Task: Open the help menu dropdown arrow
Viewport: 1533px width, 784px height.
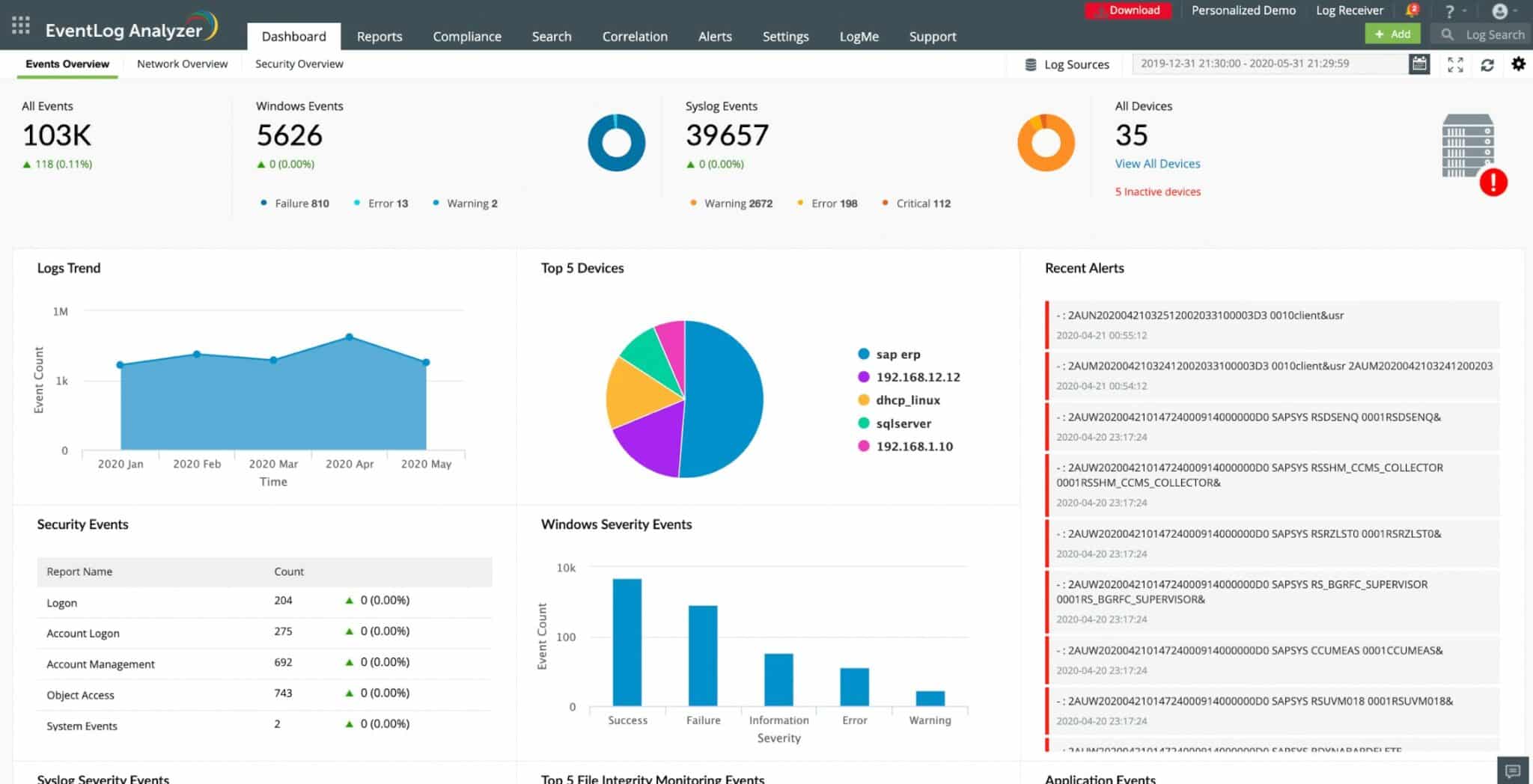Action: pyautogui.click(x=1464, y=11)
